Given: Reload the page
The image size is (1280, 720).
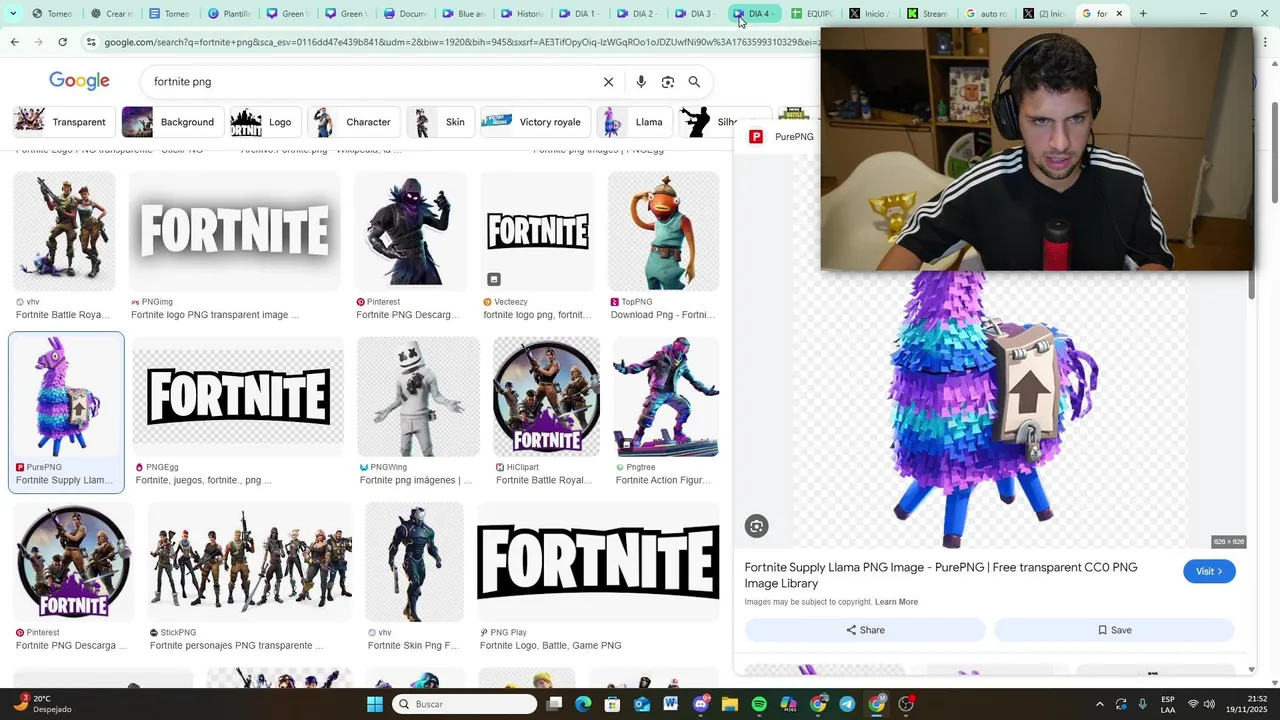Looking at the screenshot, I should coord(62,42).
